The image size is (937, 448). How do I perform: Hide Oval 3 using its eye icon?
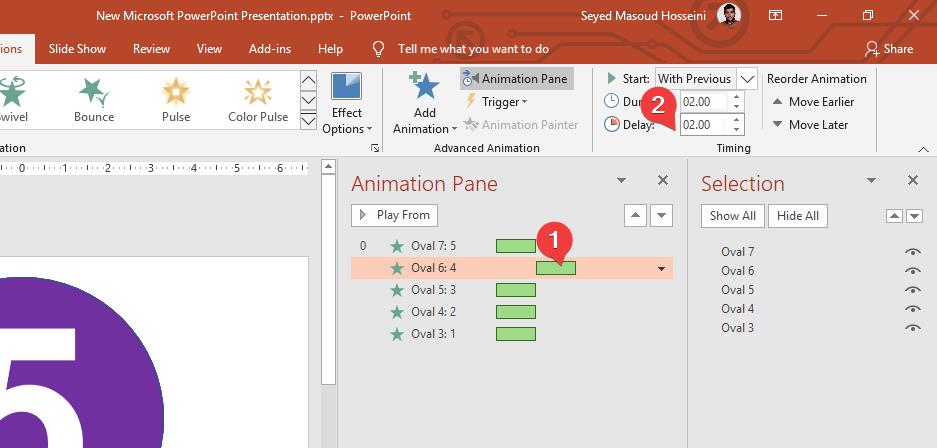point(912,328)
